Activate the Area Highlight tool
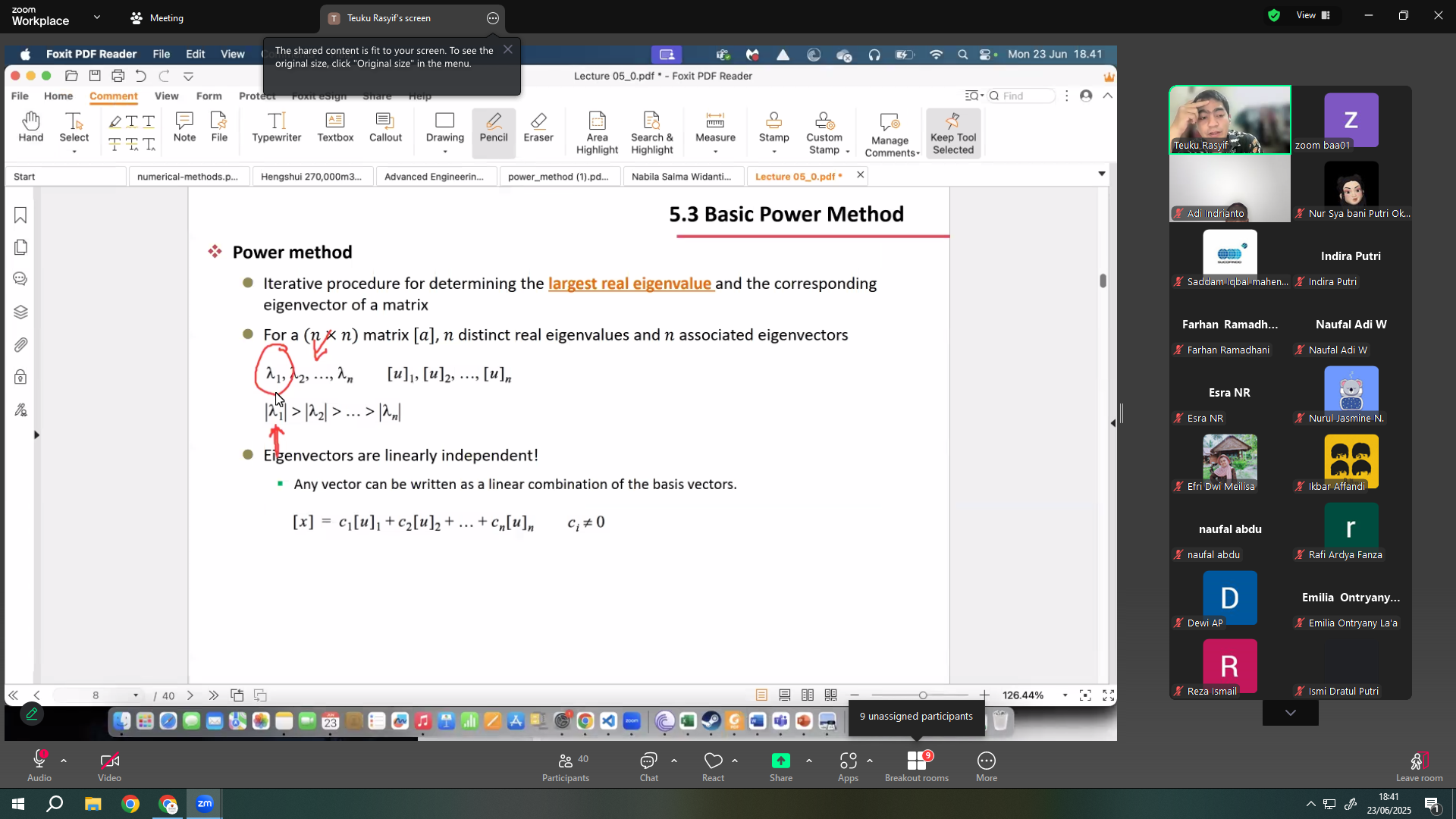Image resolution: width=1456 pixels, height=819 pixels. click(x=598, y=133)
